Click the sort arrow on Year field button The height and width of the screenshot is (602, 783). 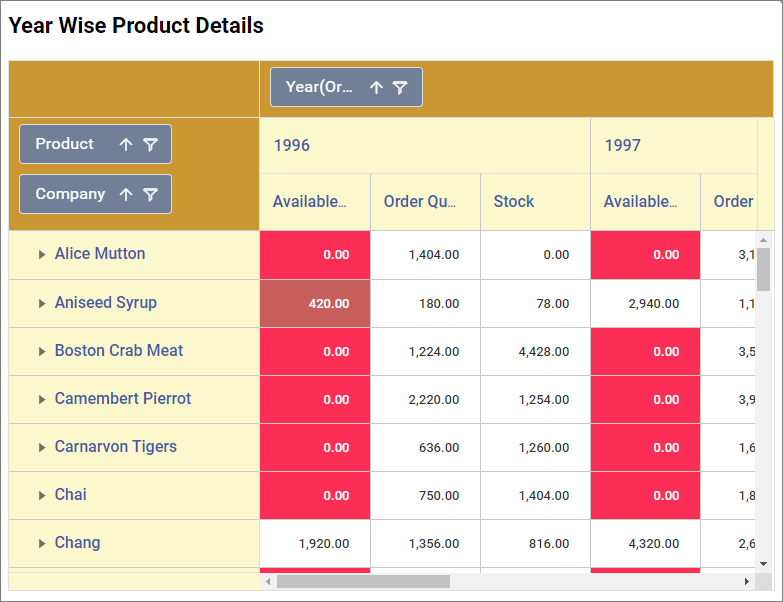(x=376, y=87)
